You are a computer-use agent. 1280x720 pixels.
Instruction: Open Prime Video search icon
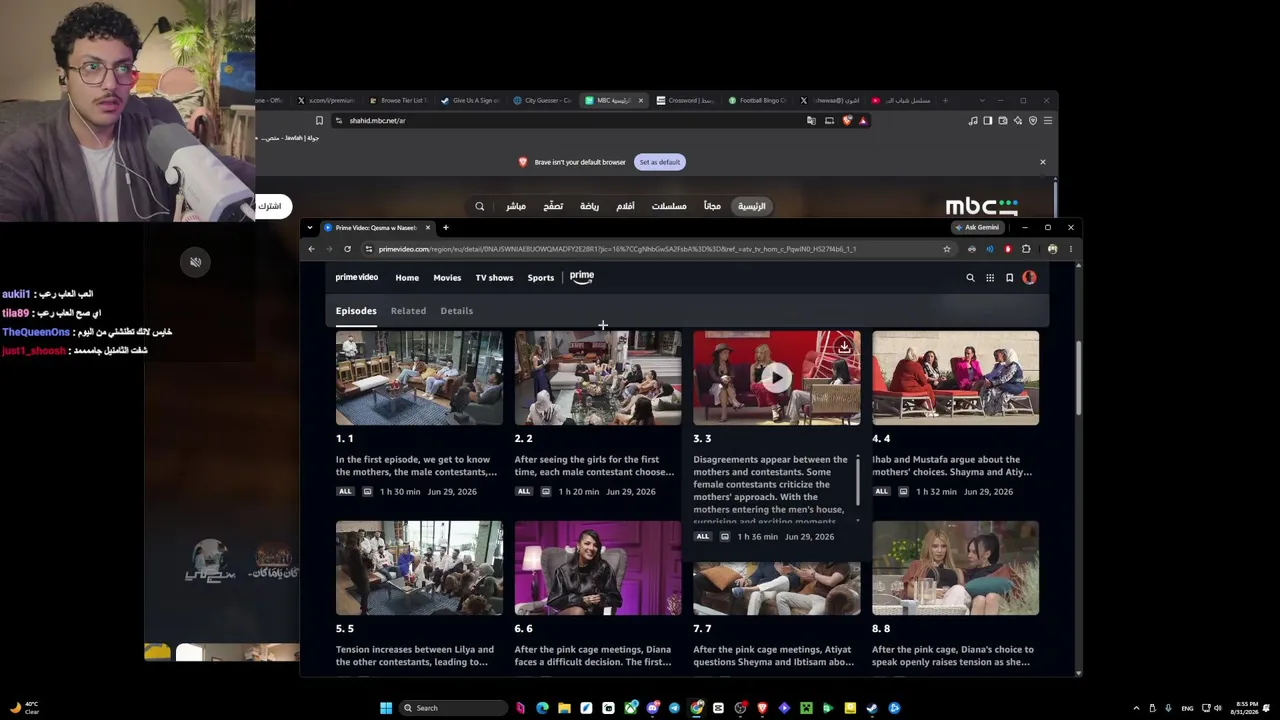click(970, 278)
